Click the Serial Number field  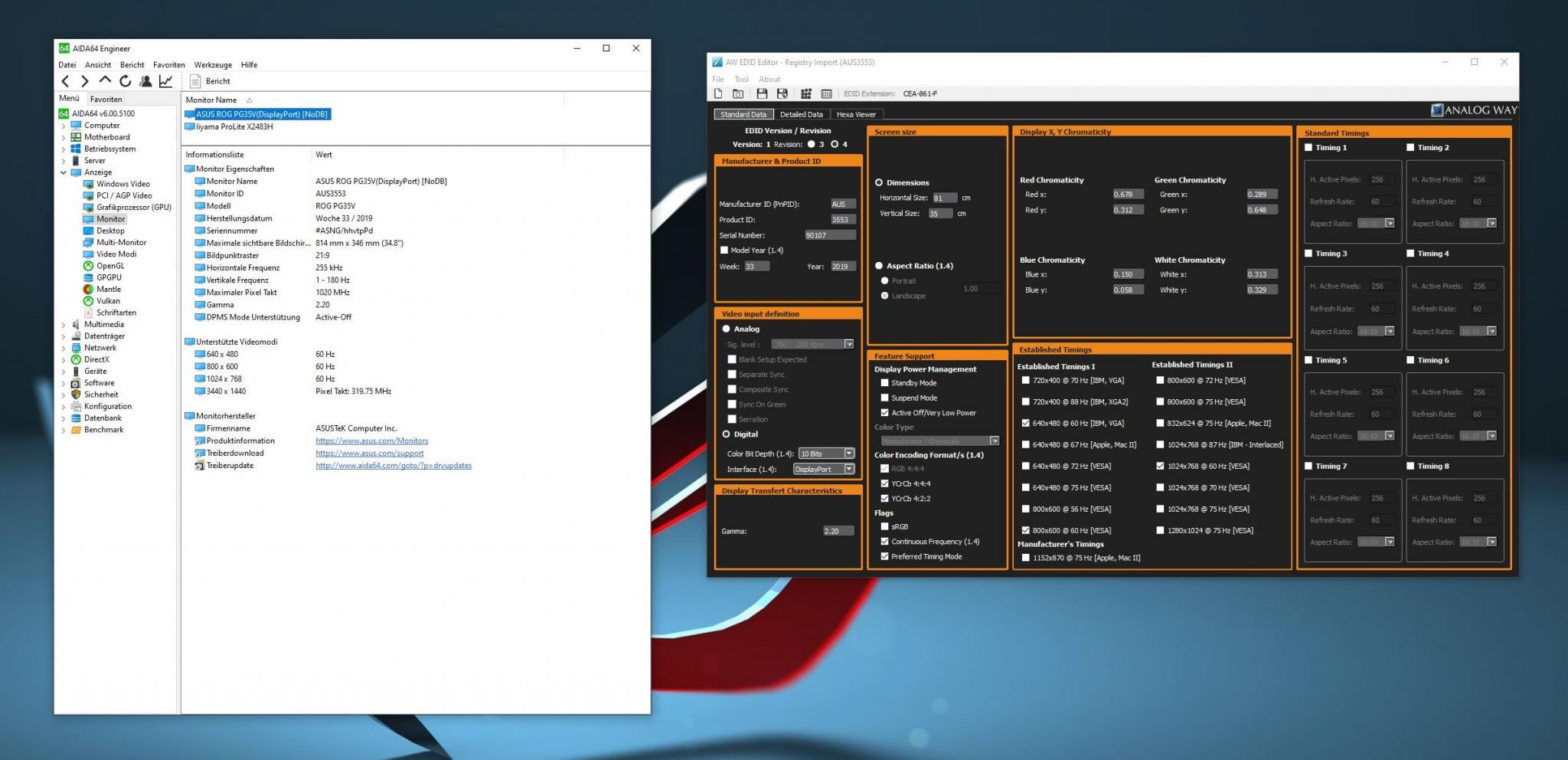click(830, 235)
